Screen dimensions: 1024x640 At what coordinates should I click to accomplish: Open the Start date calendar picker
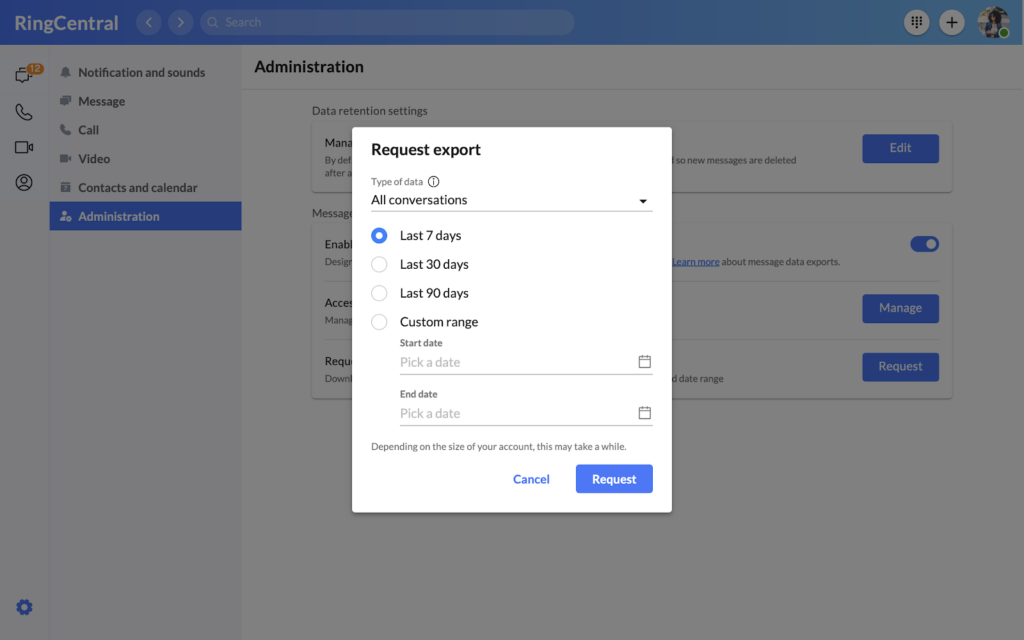[x=645, y=362]
